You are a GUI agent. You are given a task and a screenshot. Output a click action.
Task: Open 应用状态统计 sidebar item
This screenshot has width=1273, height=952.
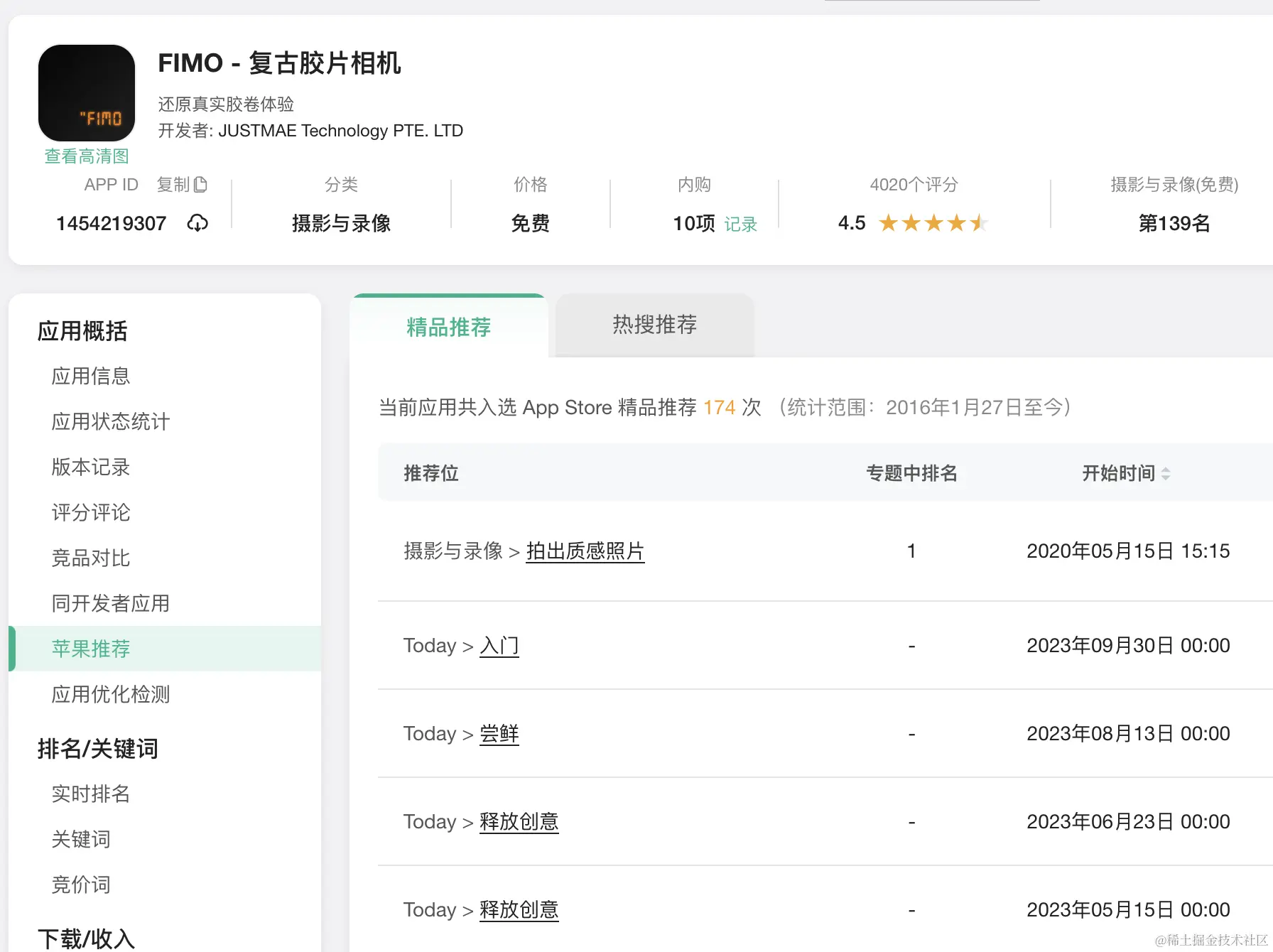pos(111,421)
